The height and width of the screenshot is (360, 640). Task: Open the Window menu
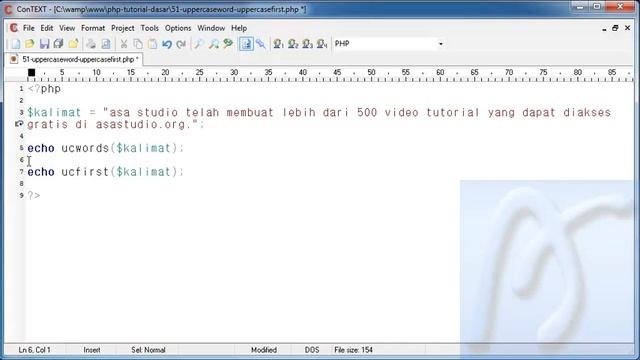211,28
